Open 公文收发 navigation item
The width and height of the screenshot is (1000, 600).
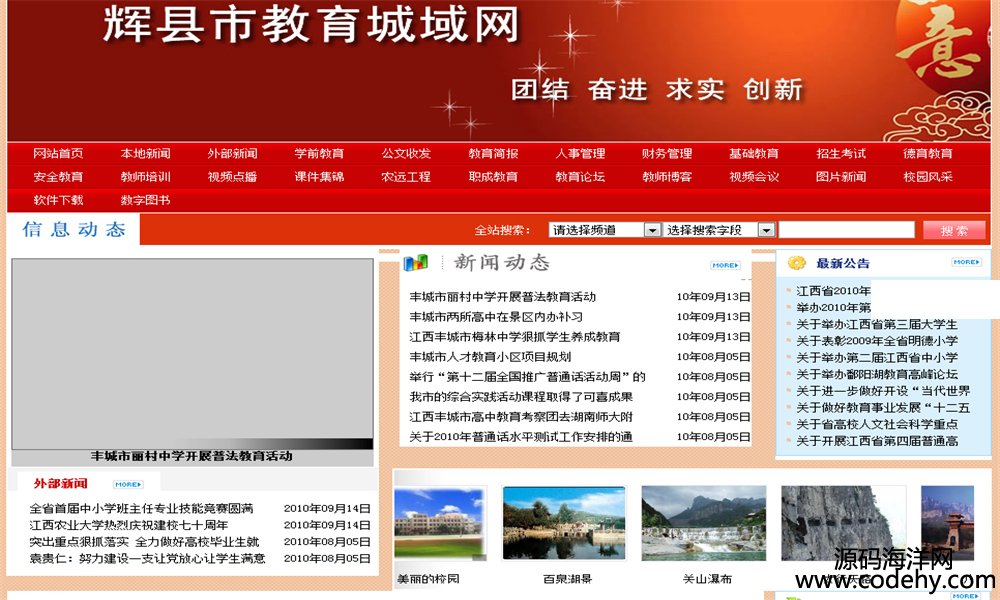406,154
